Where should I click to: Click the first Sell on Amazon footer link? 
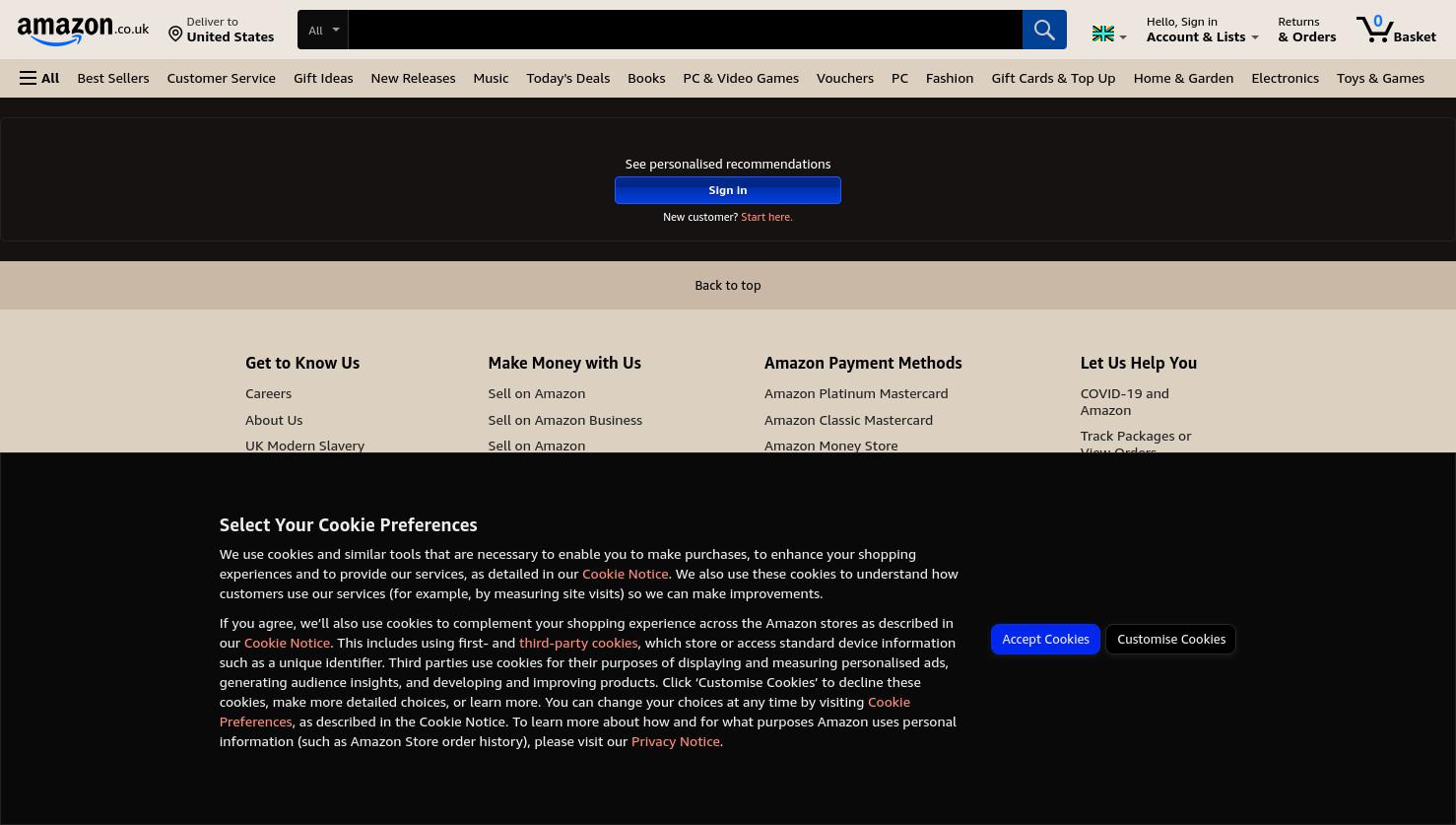pyautogui.click(x=536, y=393)
